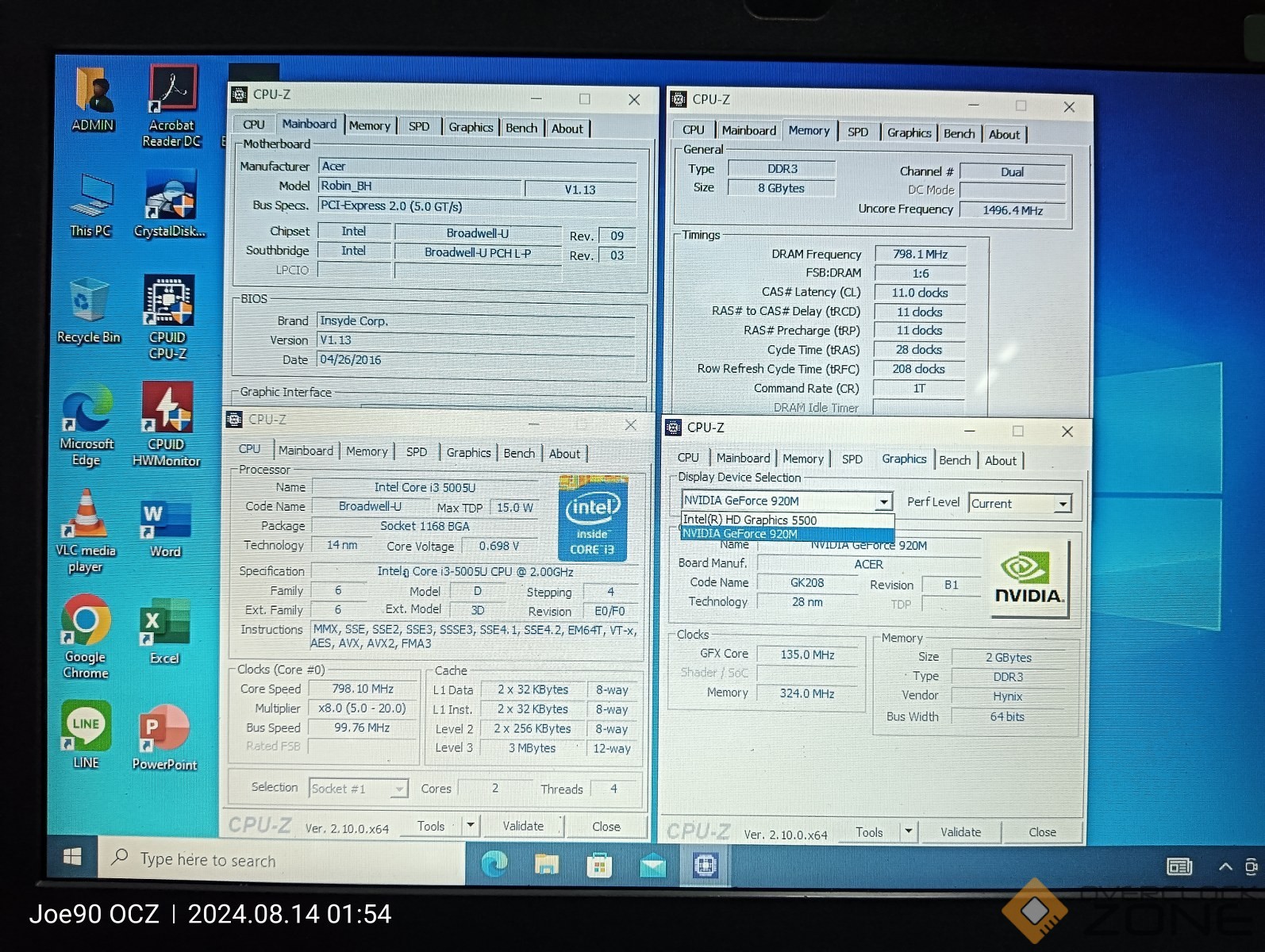Open the Bench tab in the Graphics window
The image size is (1265, 952).
[955, 460]
